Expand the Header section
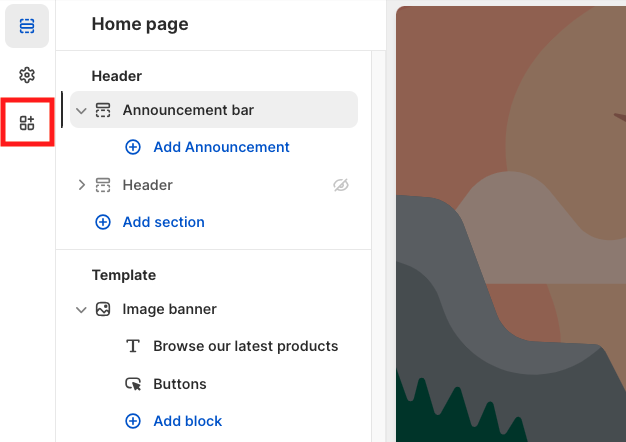The width and height of the screenshot is (626, 442). (x=82, y=185)
